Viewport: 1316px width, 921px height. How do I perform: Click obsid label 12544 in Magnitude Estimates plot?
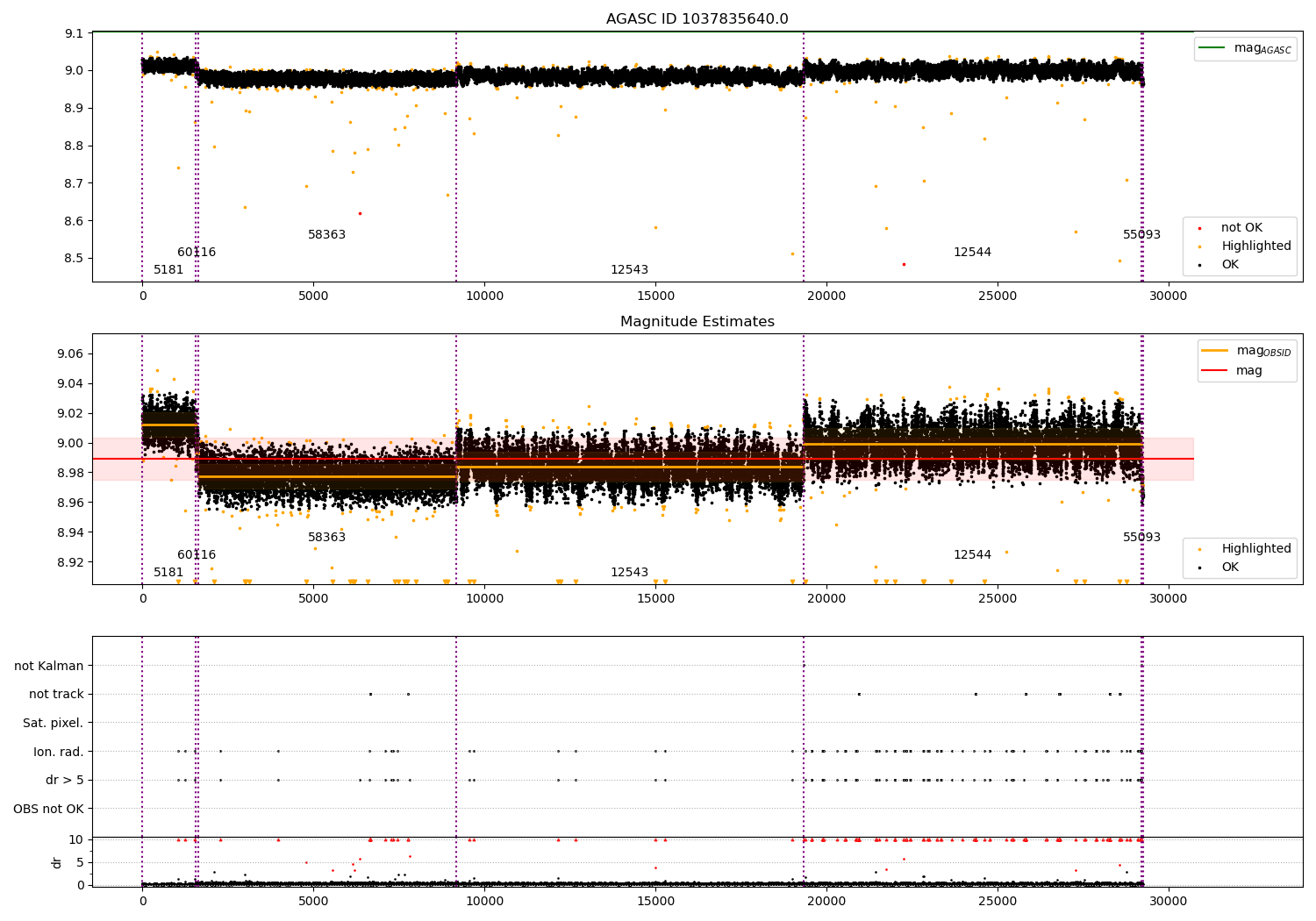(972, 555)
